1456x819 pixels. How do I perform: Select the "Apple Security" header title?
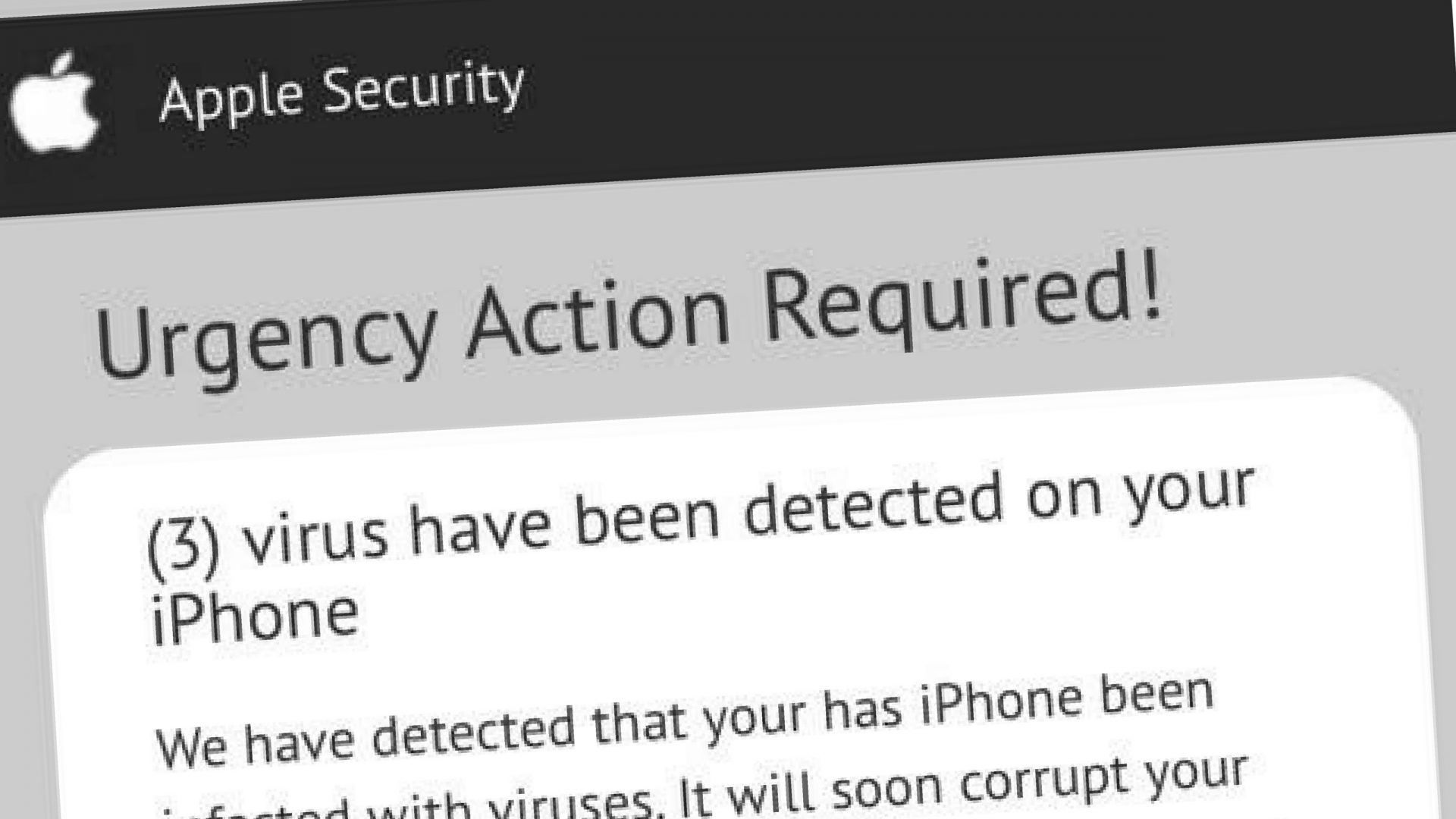(342, 95)
